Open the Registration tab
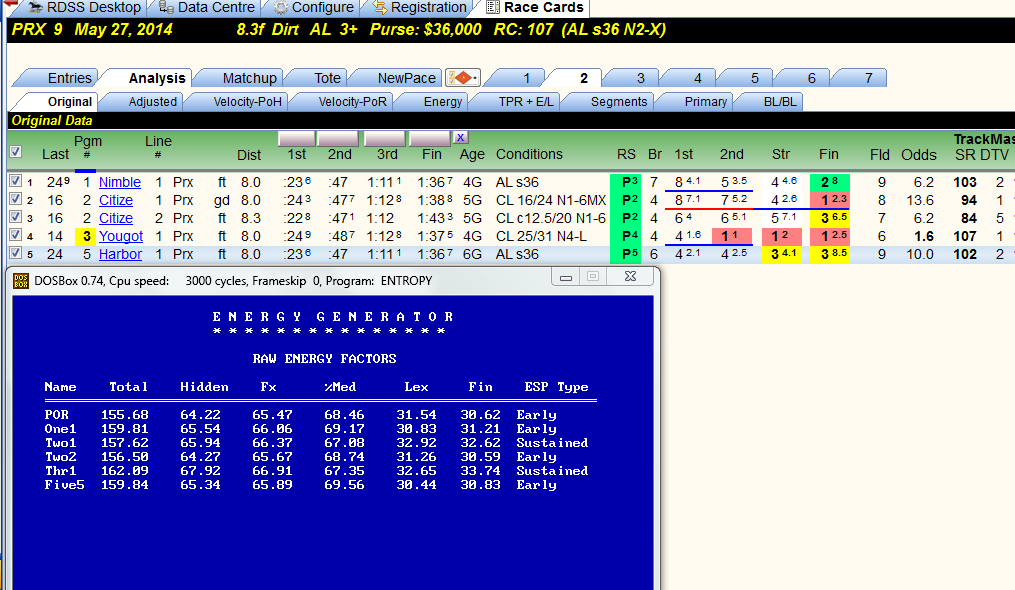 (420, 8)
